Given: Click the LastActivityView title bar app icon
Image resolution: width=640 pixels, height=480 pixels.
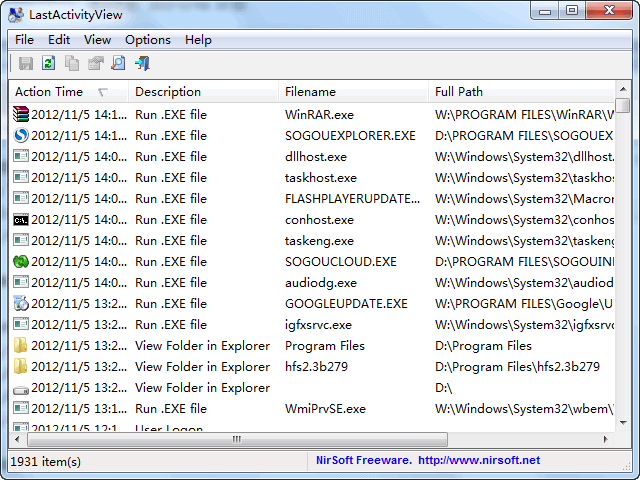Looking at the screenshot, I should 16,15.
